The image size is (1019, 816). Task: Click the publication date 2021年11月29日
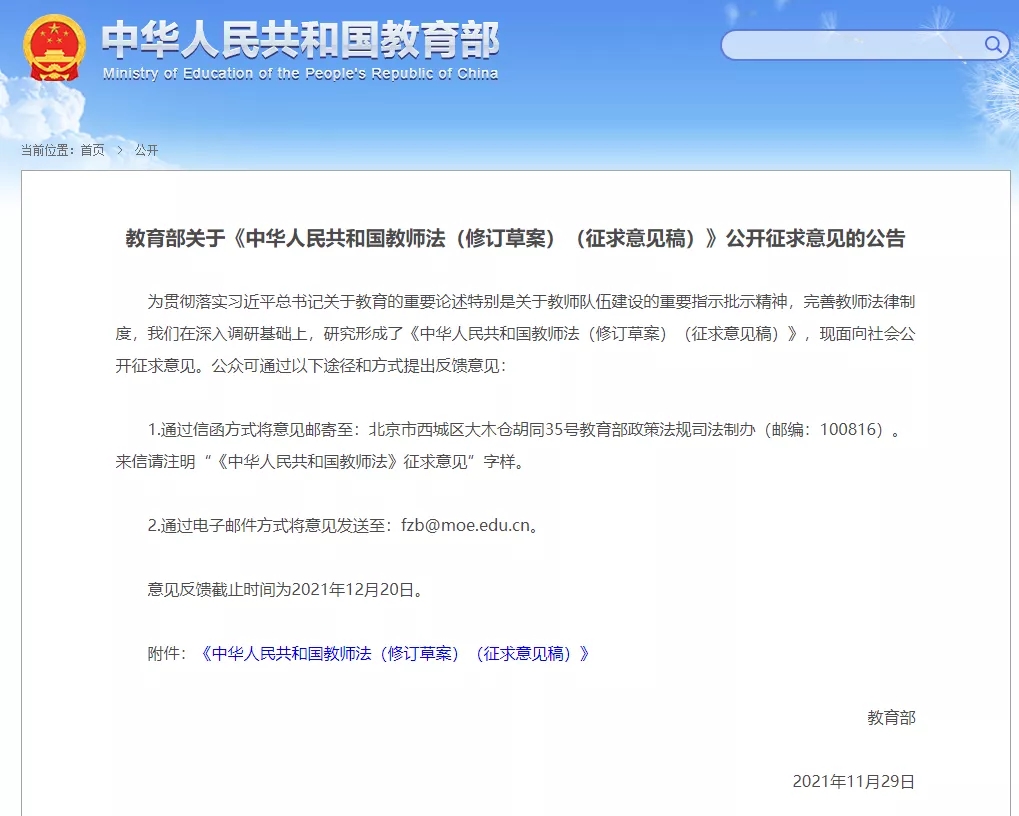coord(853,782)
